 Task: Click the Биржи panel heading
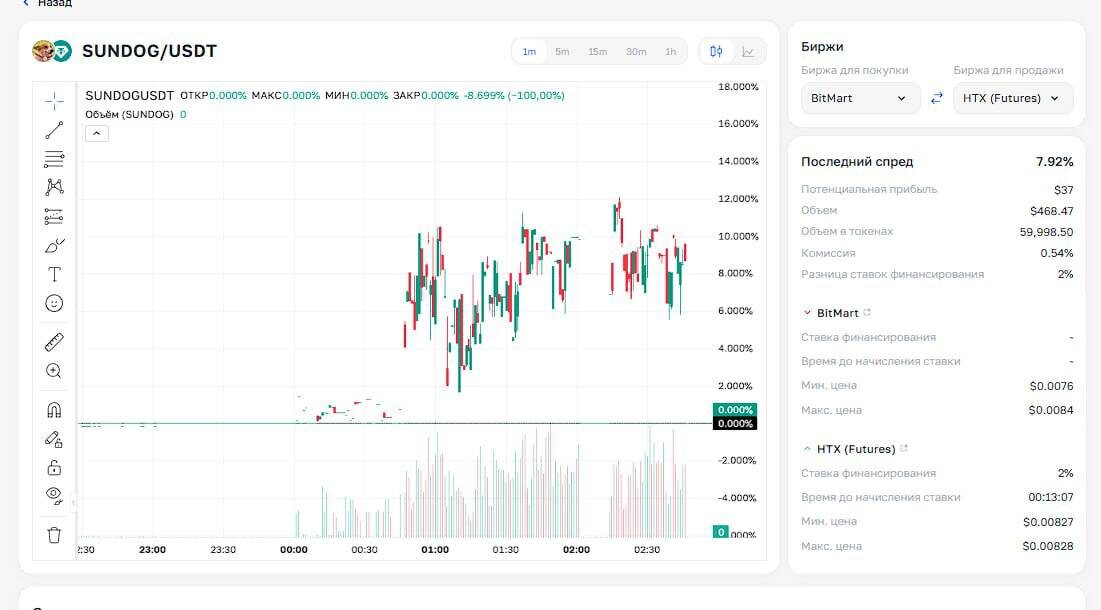822,46
